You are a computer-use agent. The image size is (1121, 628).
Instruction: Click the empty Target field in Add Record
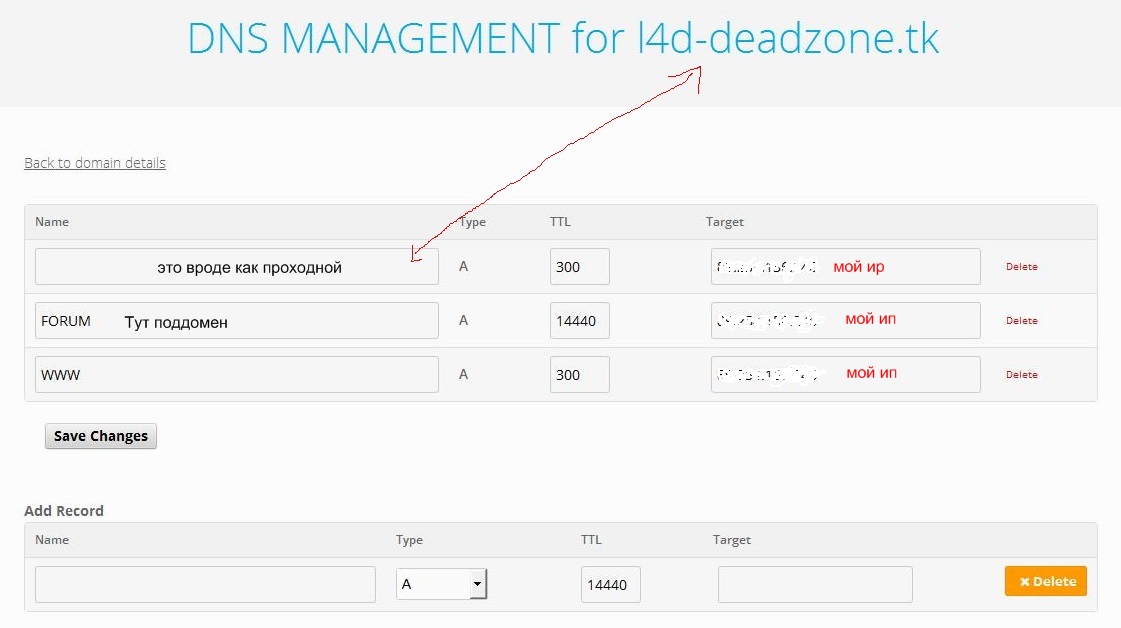tap(814, 585)
